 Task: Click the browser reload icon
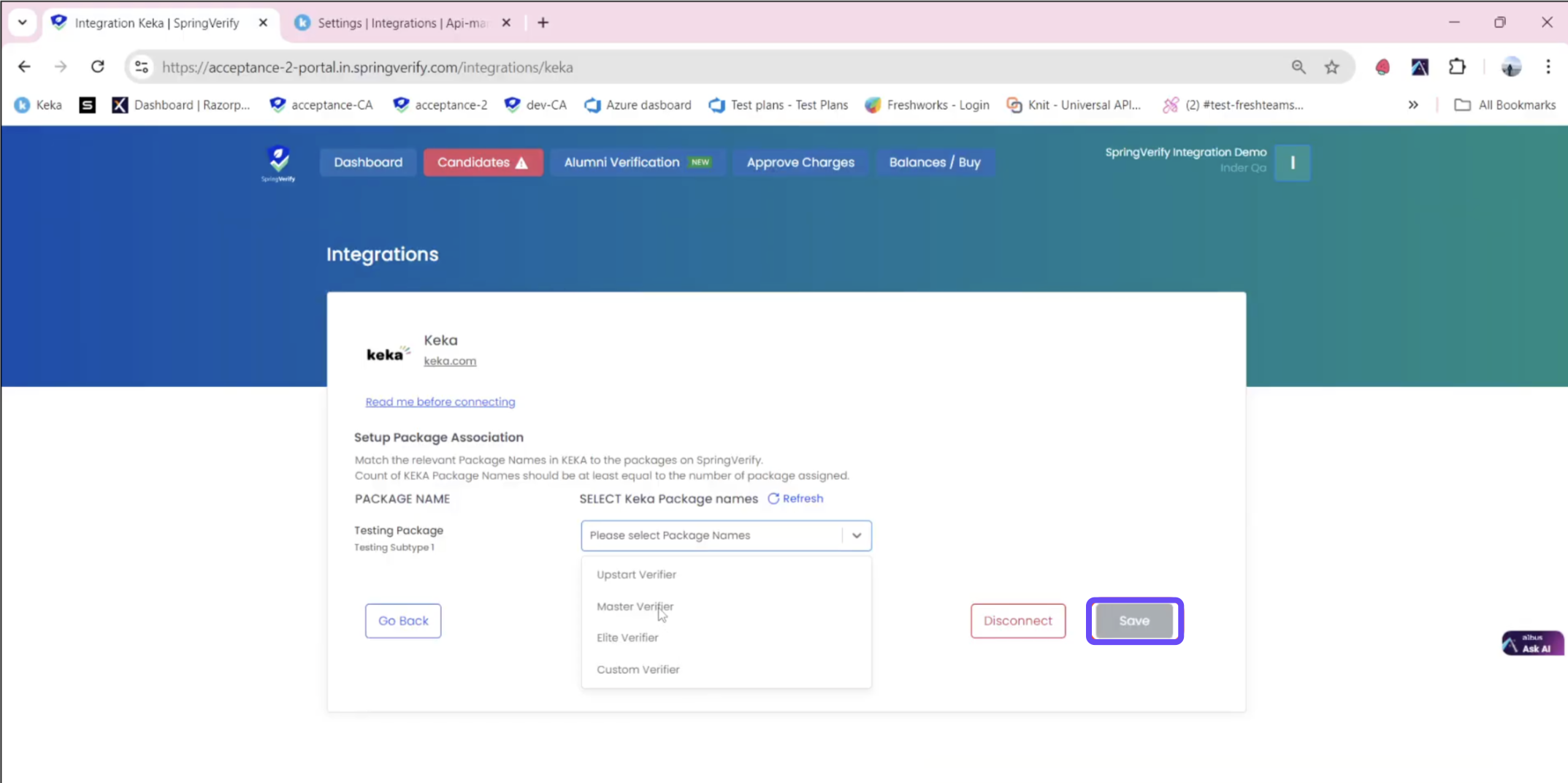[x=97, y=67]
